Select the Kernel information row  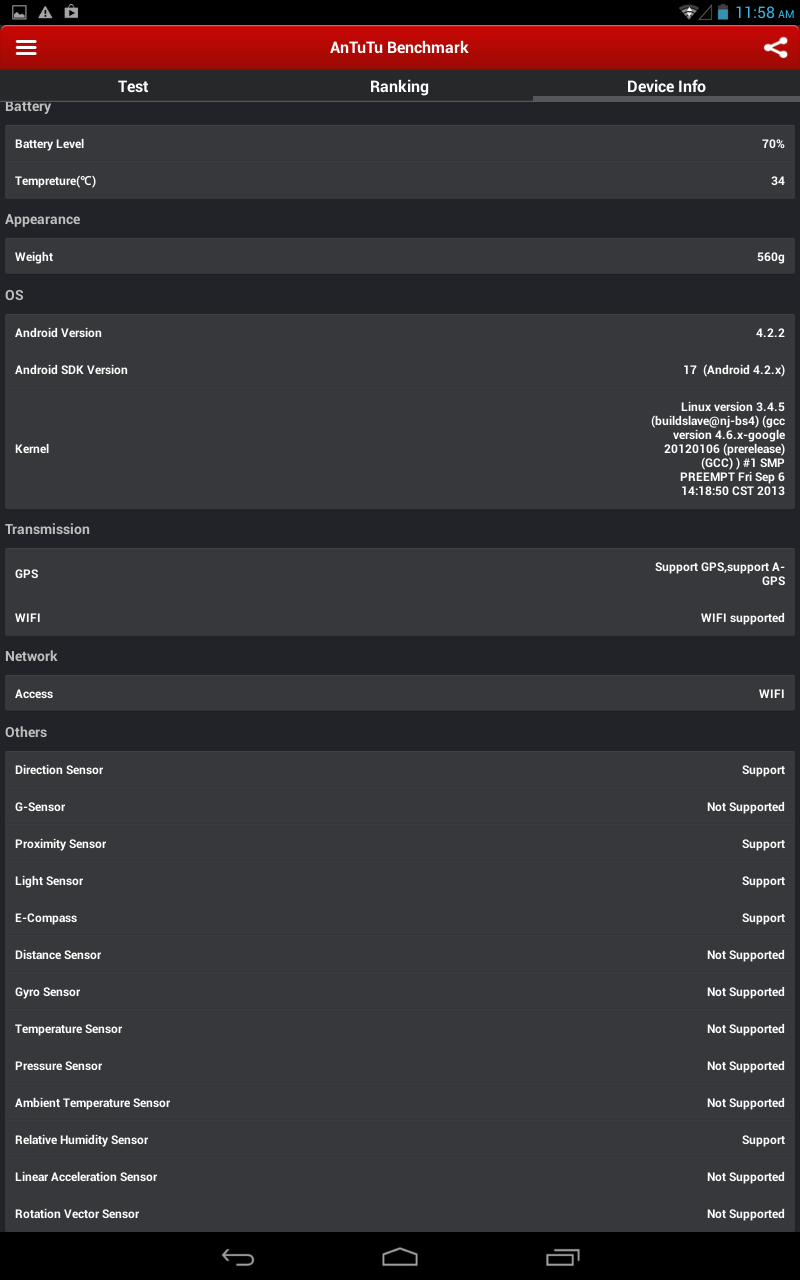coord(400,449)
